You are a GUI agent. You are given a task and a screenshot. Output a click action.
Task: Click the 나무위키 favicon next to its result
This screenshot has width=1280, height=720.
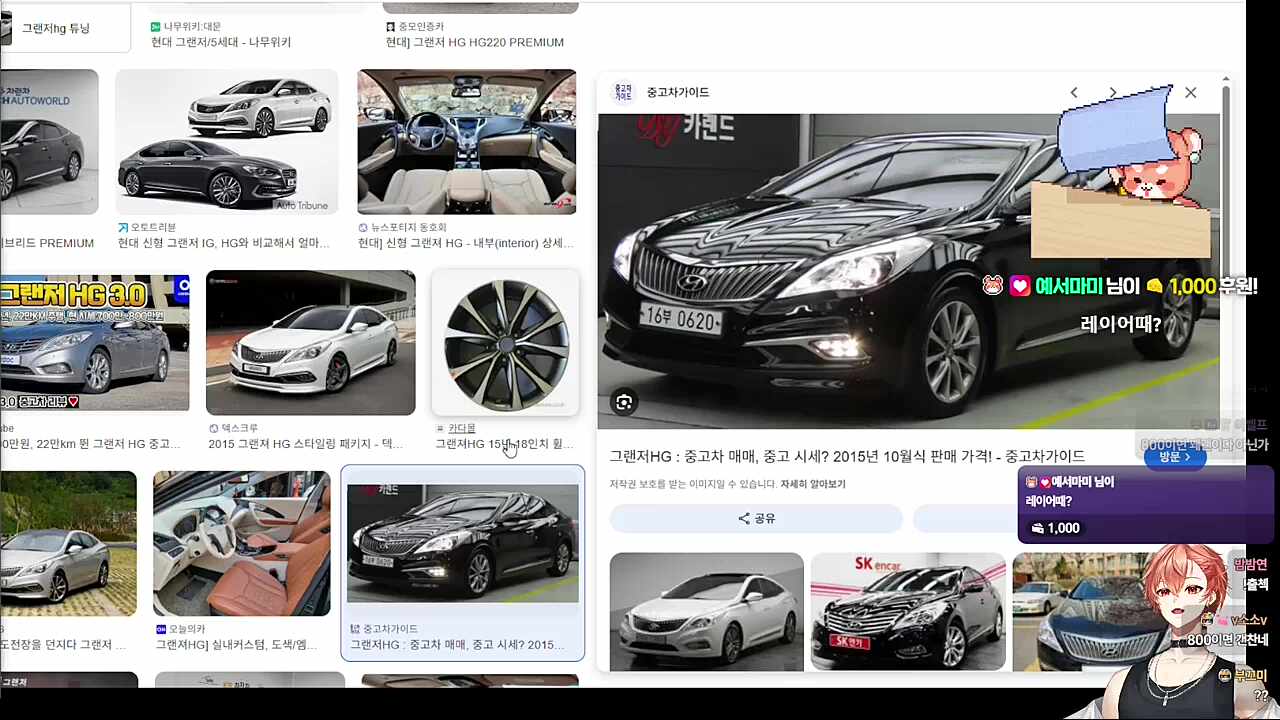click(155, 26)
